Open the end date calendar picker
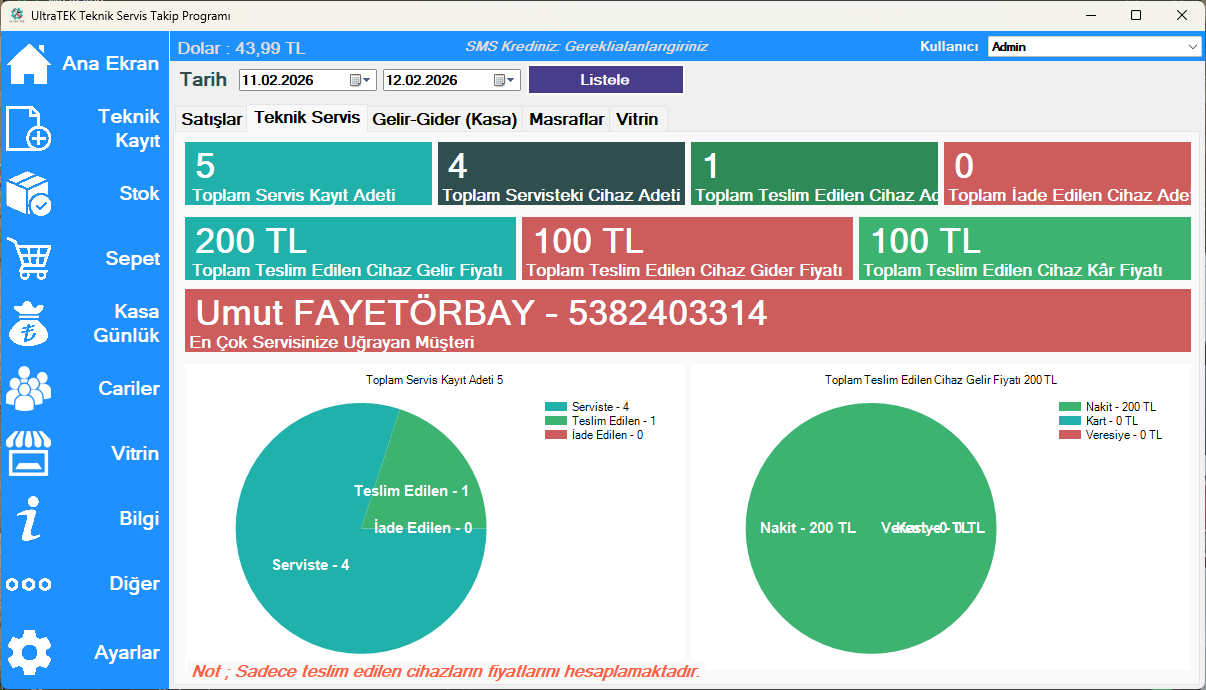Screen dimensions: 1206x690 [x=505, y=80]
